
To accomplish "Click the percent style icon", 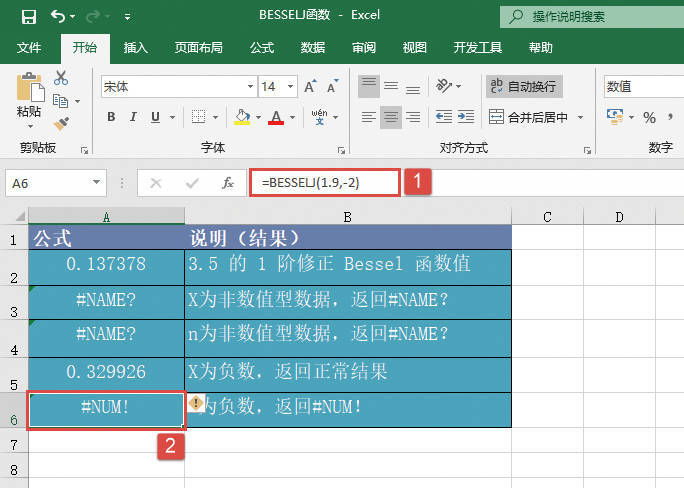I will [649, 118].
